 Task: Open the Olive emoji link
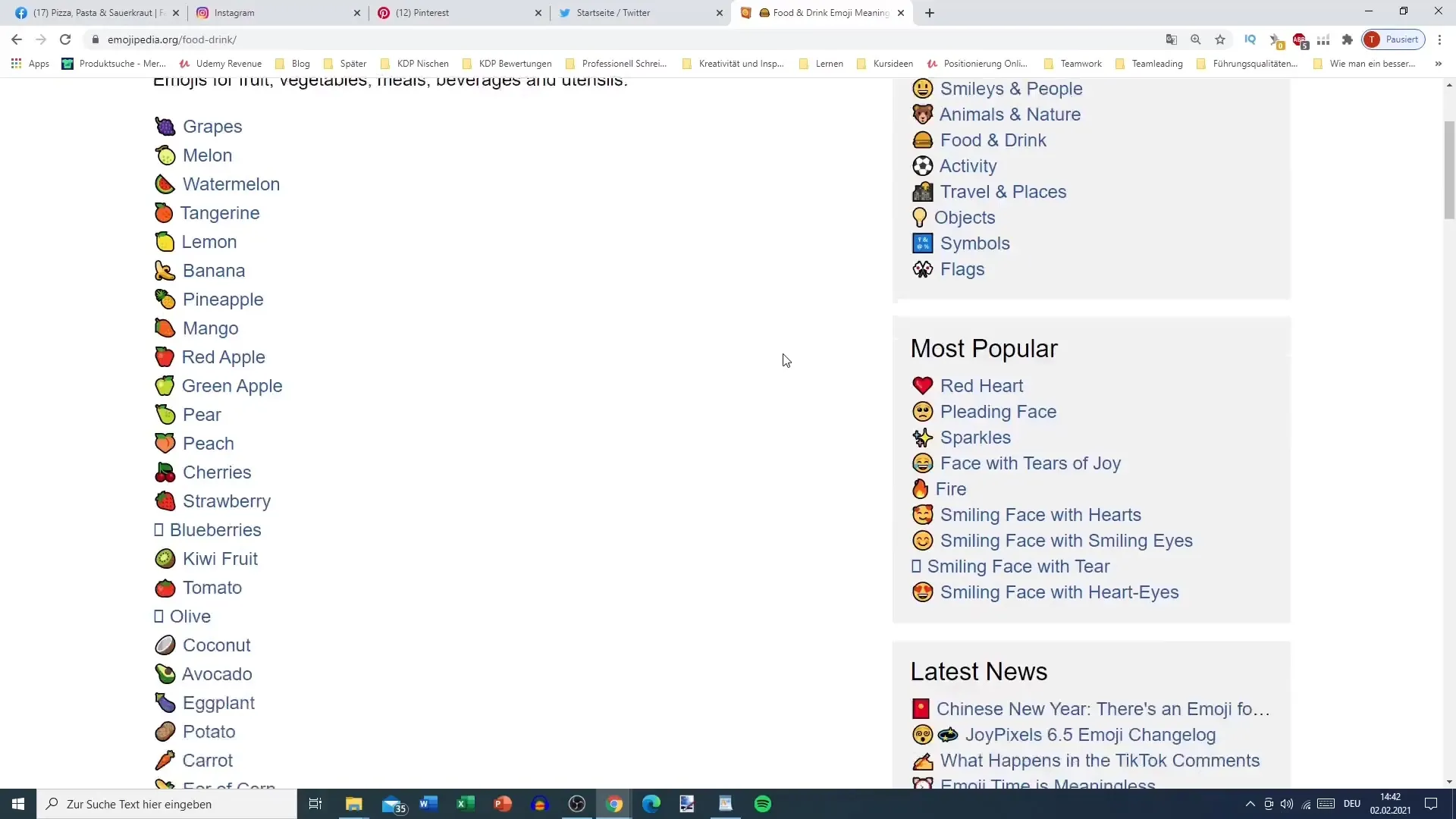pos(190,617)
